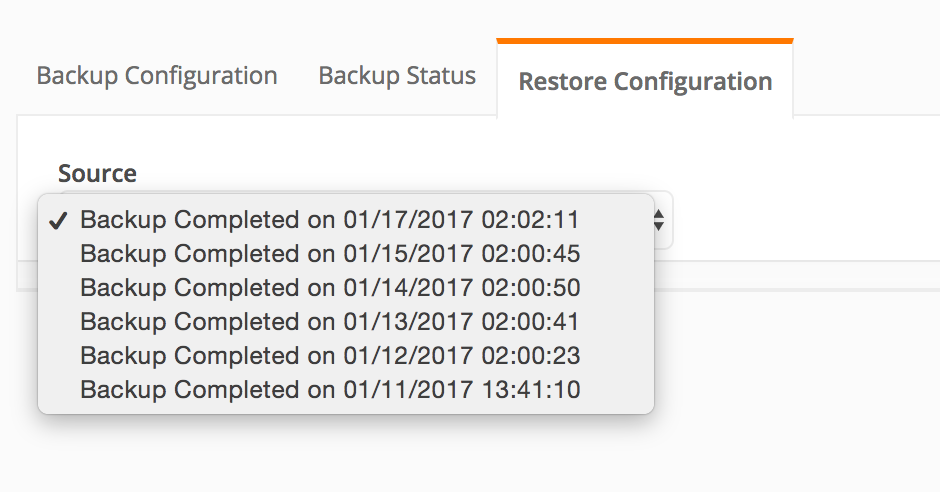Viewport: 940px width, 492px height.
Task: Open the Backup Status tab
Action: pos(397,76)
